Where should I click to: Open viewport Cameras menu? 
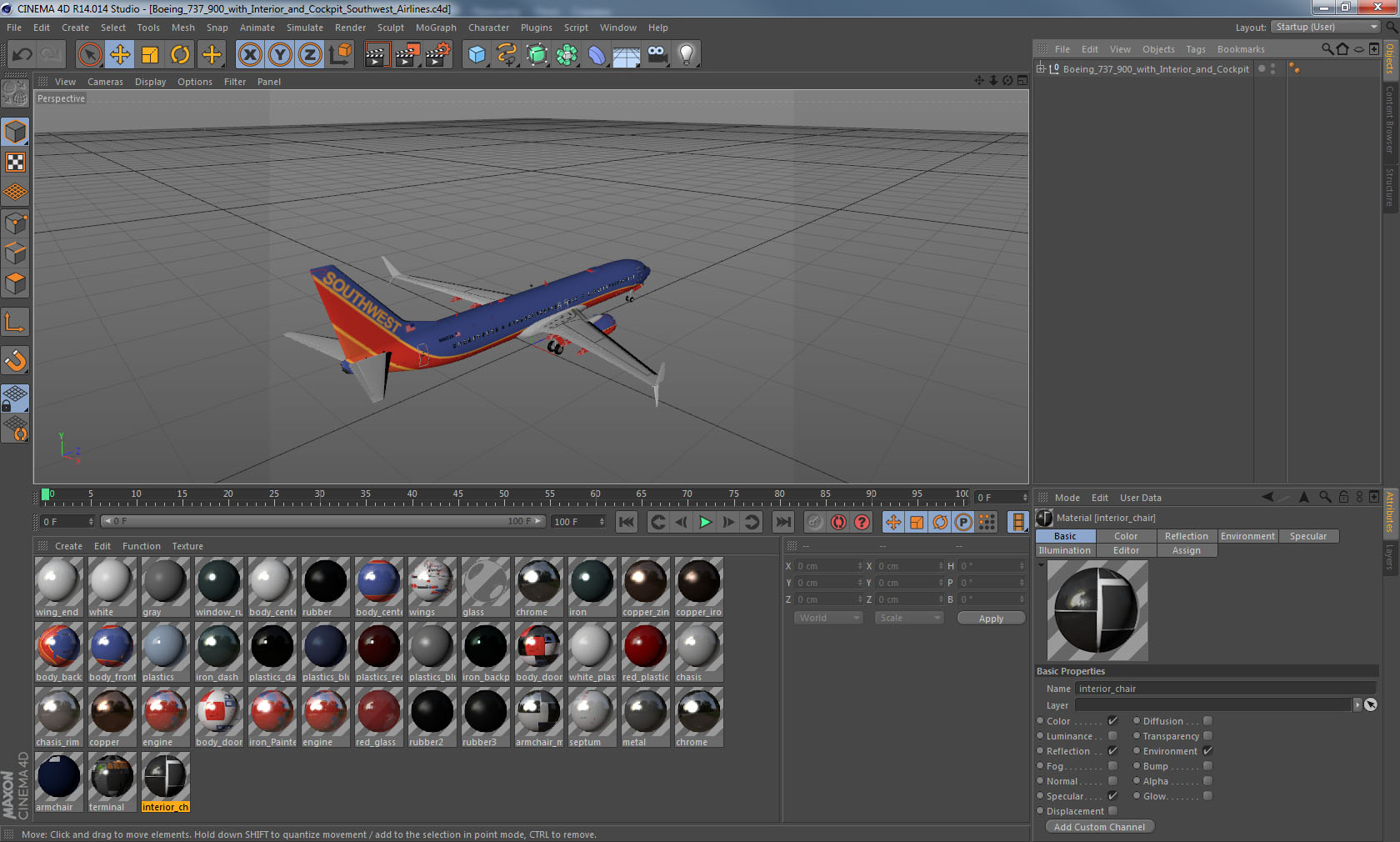pyautogui.click(x=105, y=82)
